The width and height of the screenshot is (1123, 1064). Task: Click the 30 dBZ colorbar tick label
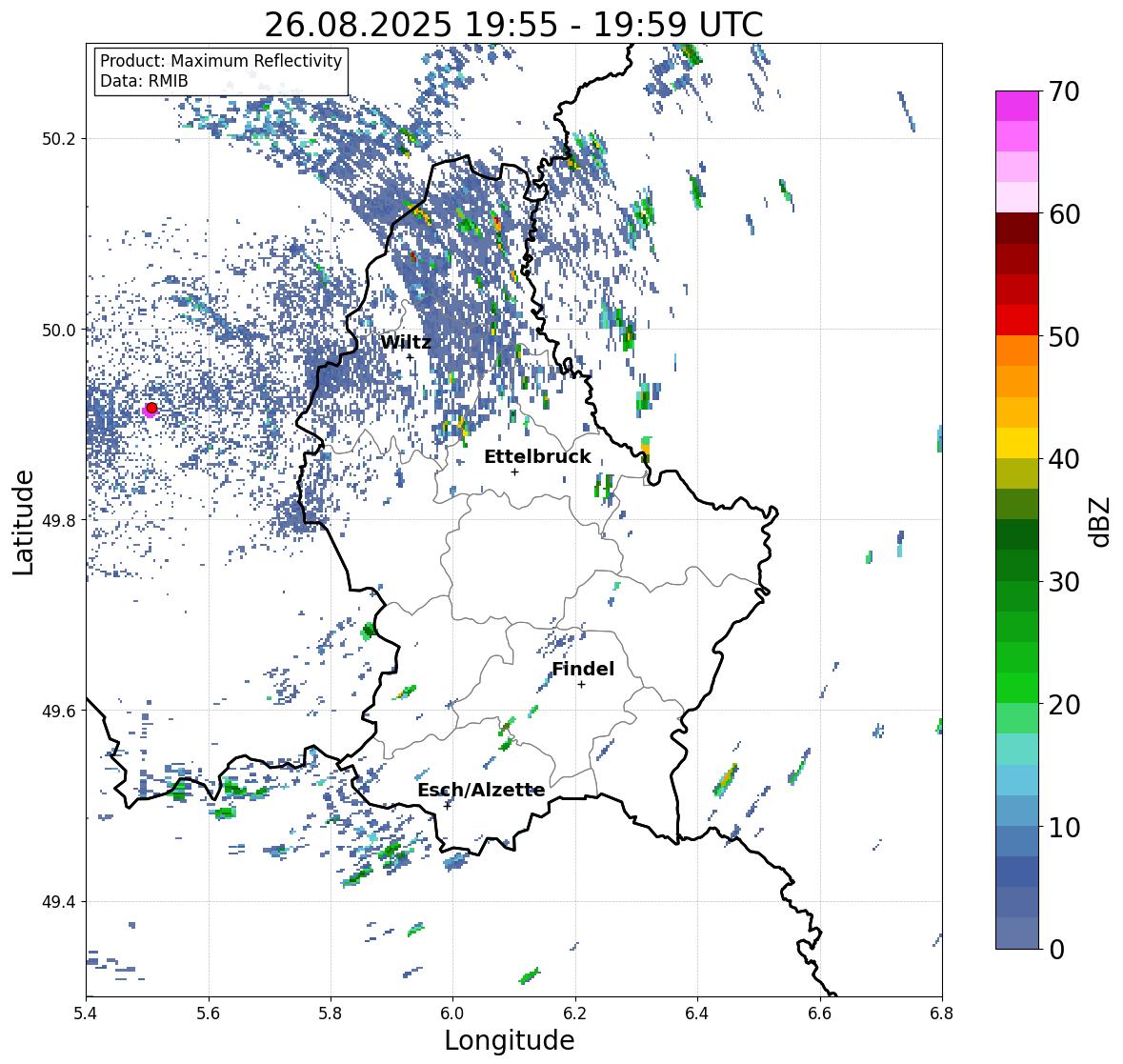pyautogui.click(x=1064, y=581)
